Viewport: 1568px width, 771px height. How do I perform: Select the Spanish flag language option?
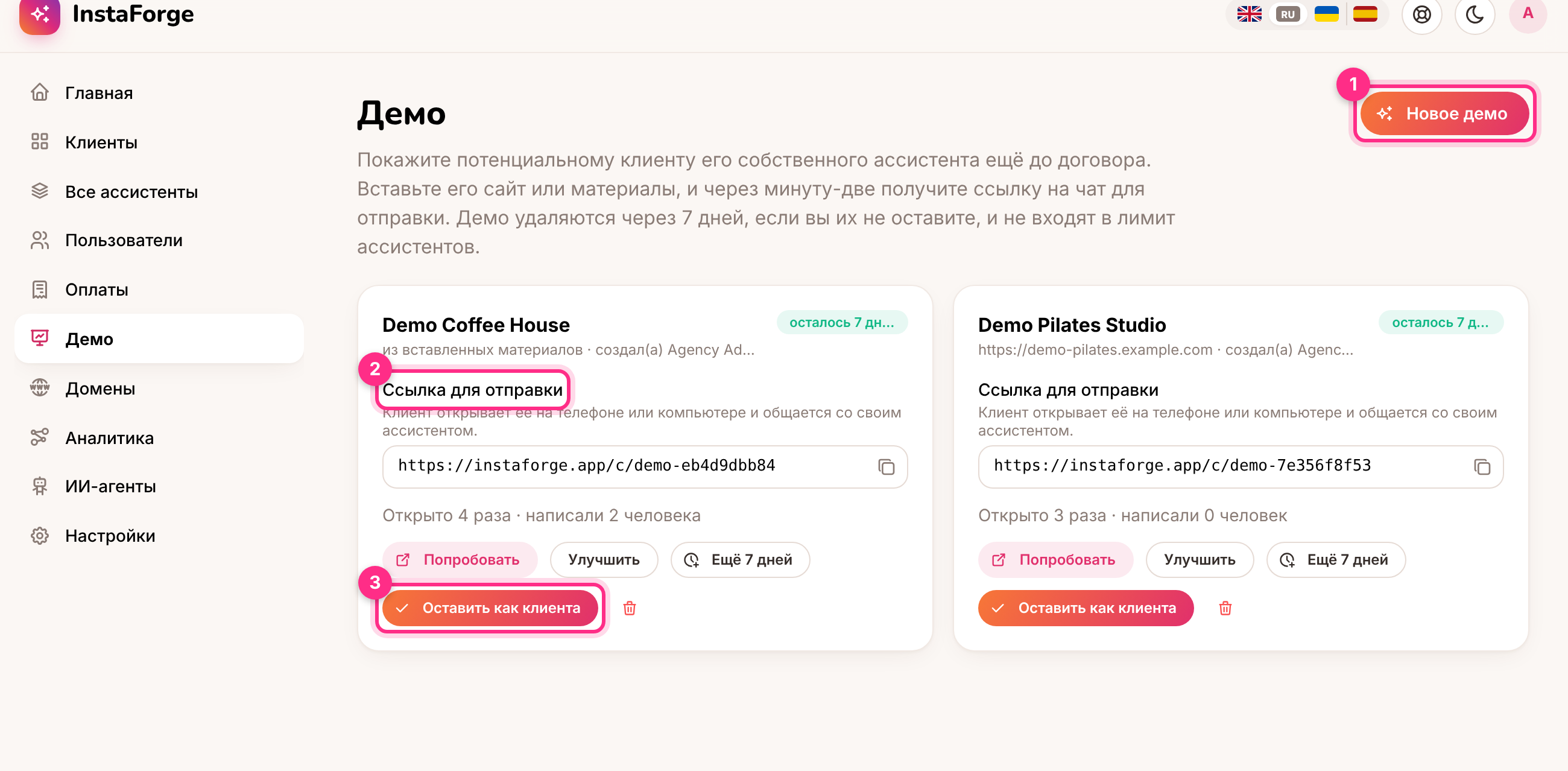point(1365,14)
